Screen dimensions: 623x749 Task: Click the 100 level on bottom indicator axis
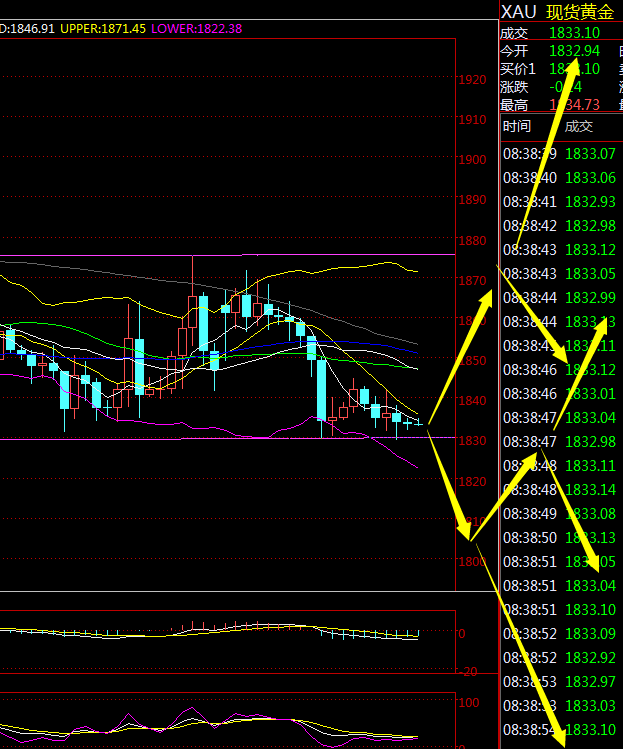point(468,703)
